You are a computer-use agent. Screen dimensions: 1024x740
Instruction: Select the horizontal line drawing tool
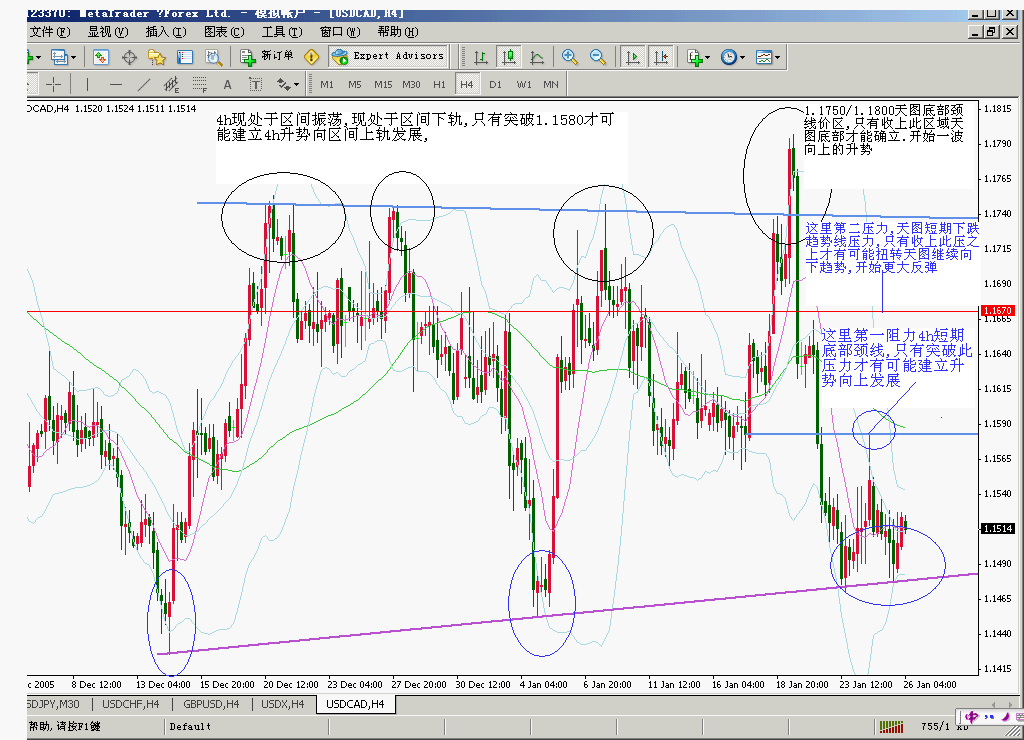click(x=116, y=84)
